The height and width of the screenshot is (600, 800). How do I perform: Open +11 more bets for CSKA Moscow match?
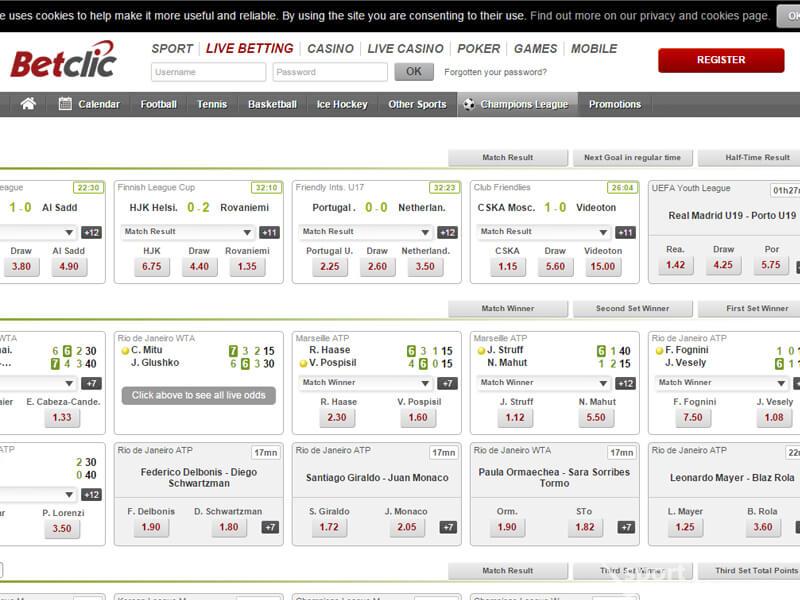pos(626,233)
